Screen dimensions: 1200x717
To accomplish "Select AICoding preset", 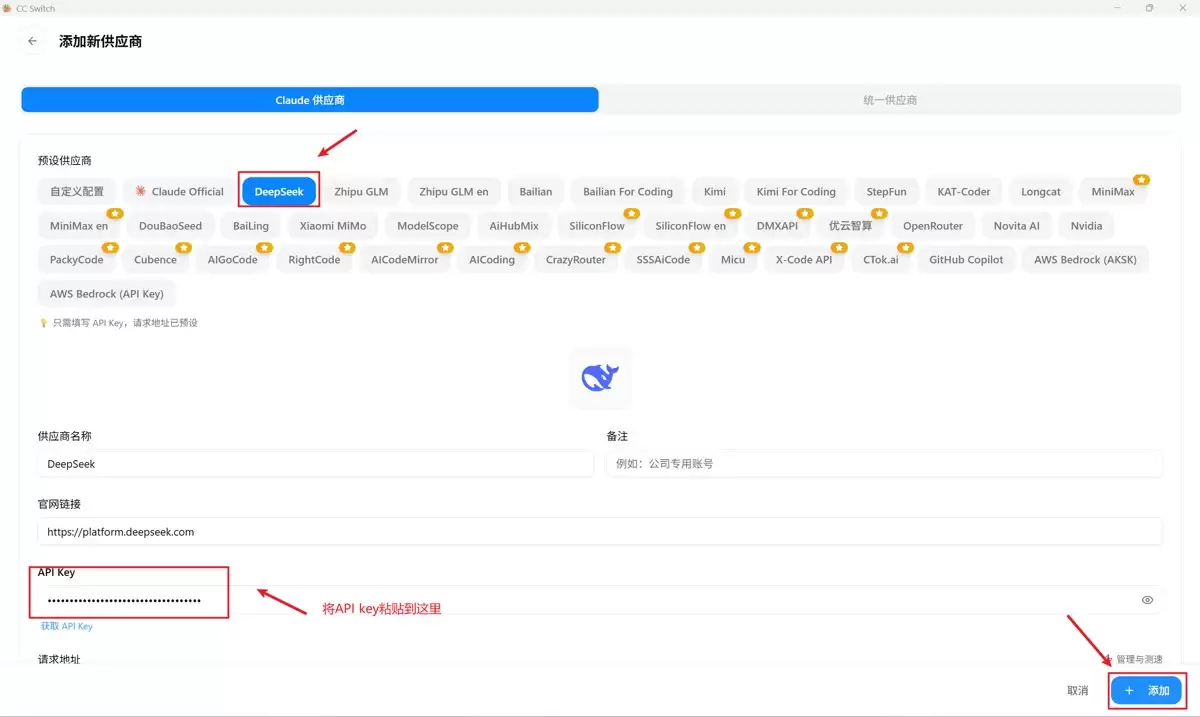I will pyautogui.click(x=492, y=260).
